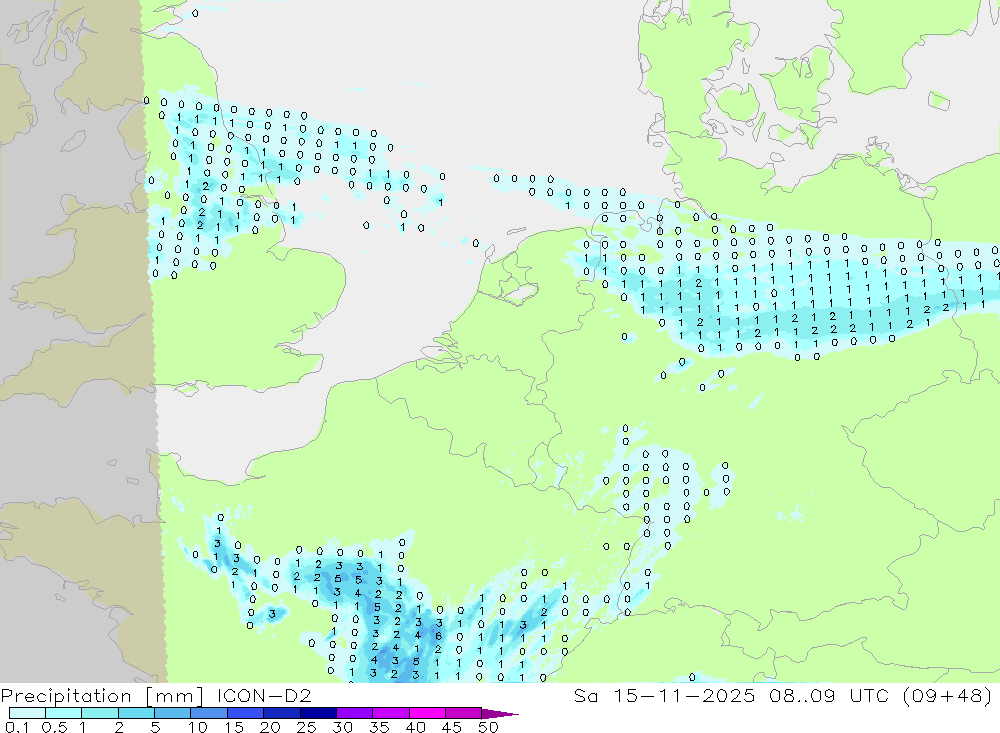Image resolution: width=1000 pixels, height=733 pixels.
Task: Click the "30" legend label
Action: pyautogui.click(x=342, y=727)
